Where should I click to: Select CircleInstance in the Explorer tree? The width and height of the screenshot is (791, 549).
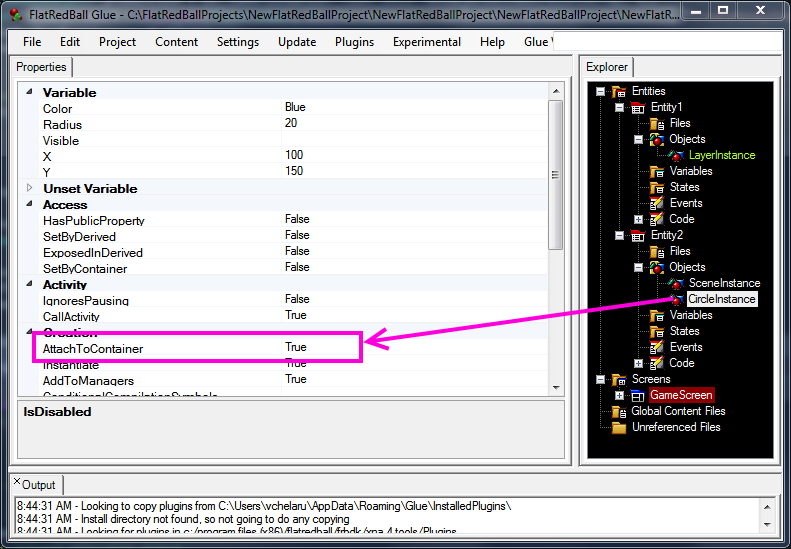click(721, 299)
